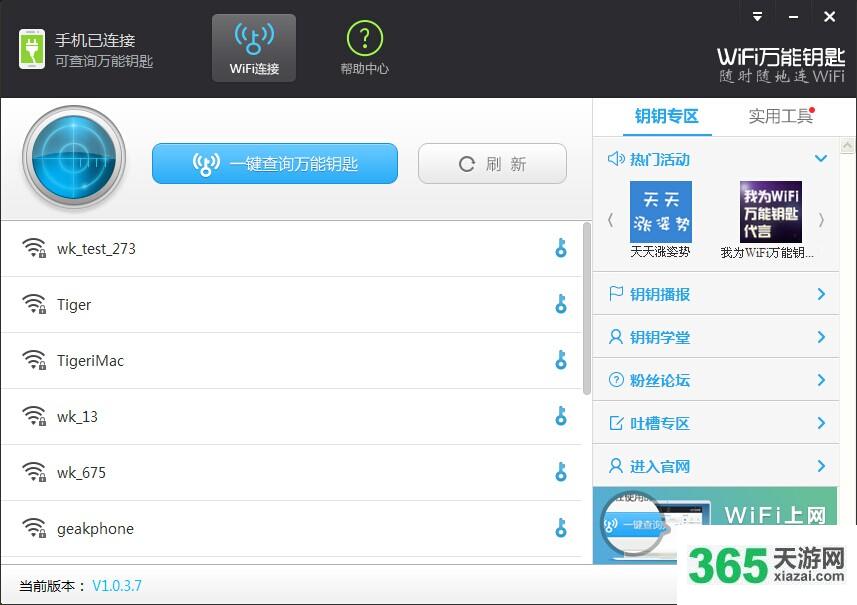Click the radar scan globe icon
Image resolution: width=857 pixels, height=605 pixels.
tap(74, 158)
